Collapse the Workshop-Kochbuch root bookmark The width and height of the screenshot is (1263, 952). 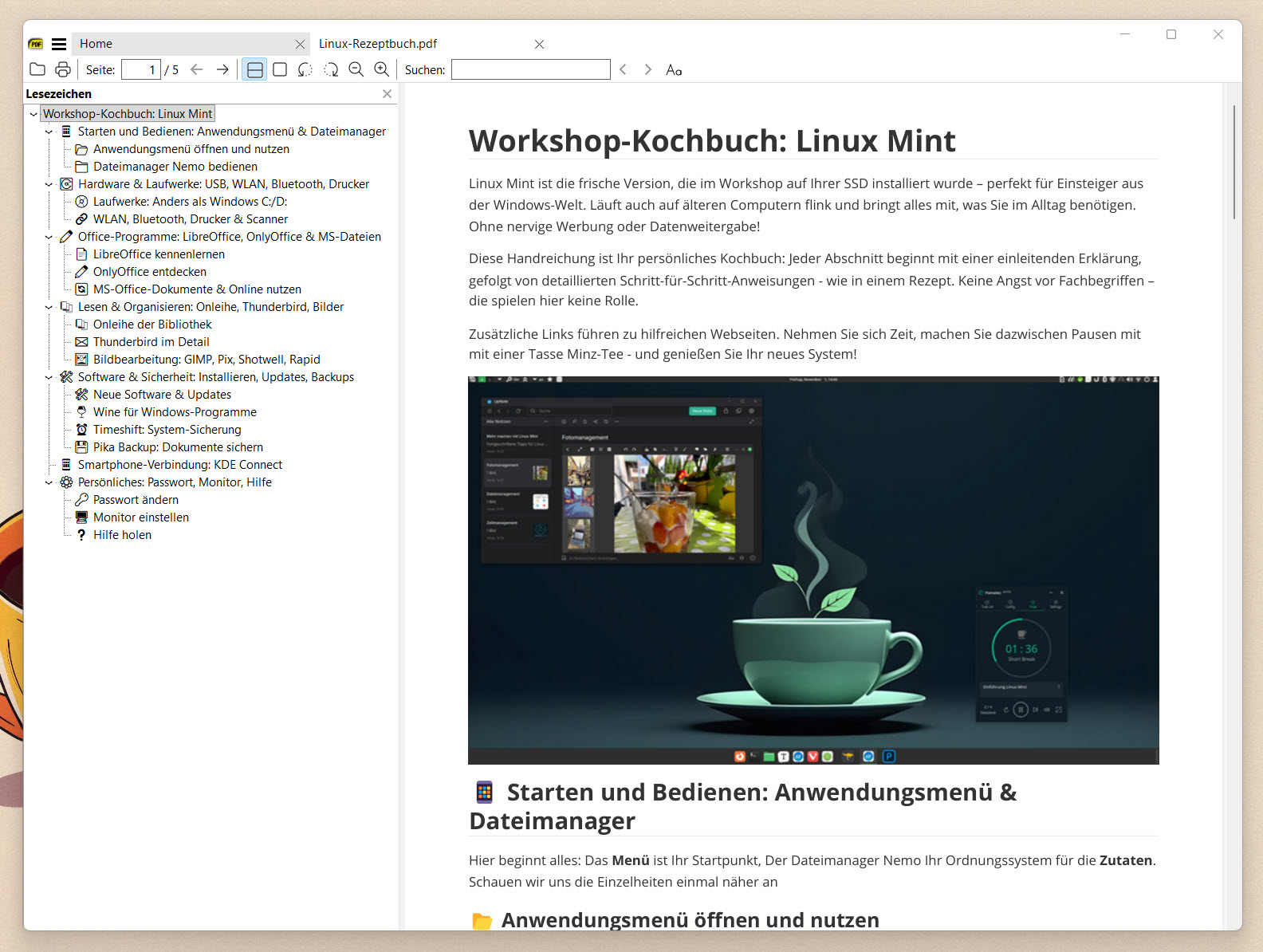coord(33,114)
